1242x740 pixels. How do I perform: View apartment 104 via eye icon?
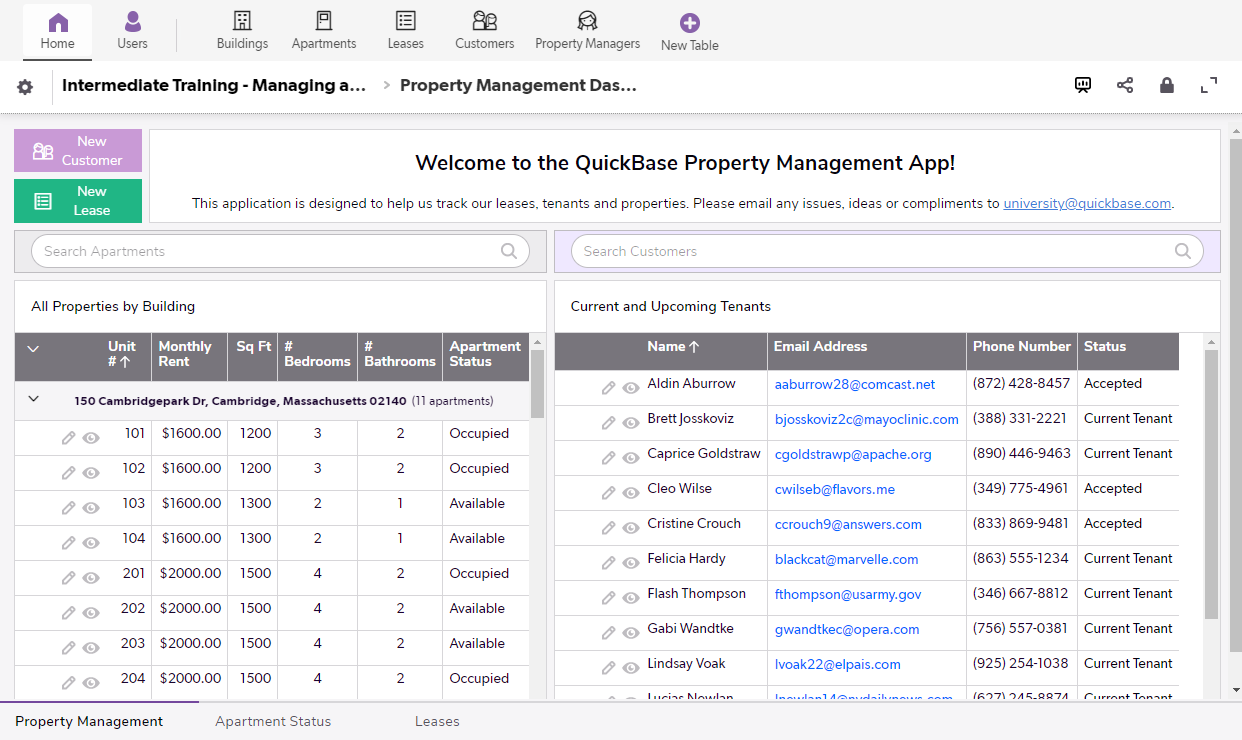(x=91, y=543)
